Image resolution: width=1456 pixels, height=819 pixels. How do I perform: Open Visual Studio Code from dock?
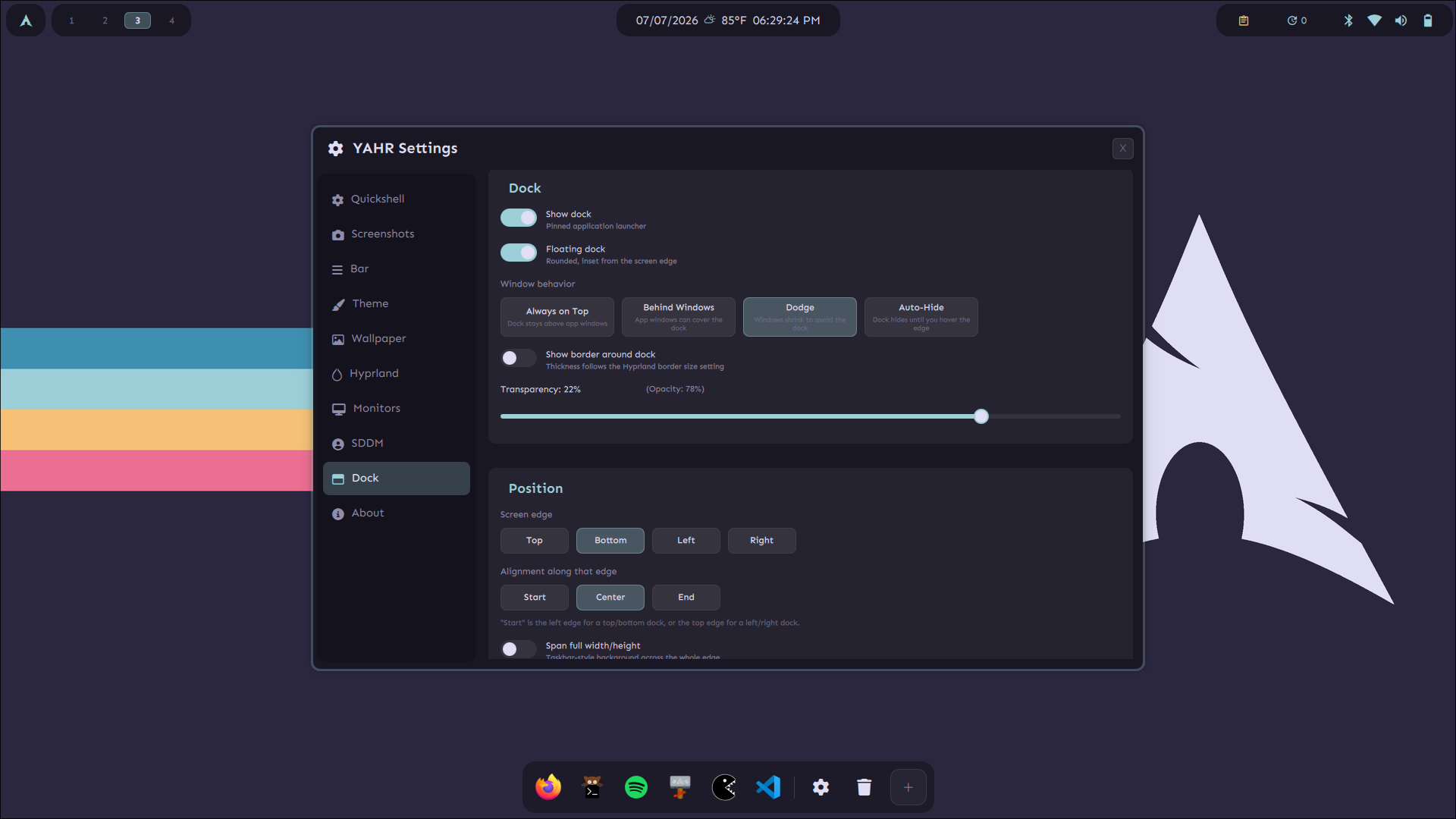768,787
